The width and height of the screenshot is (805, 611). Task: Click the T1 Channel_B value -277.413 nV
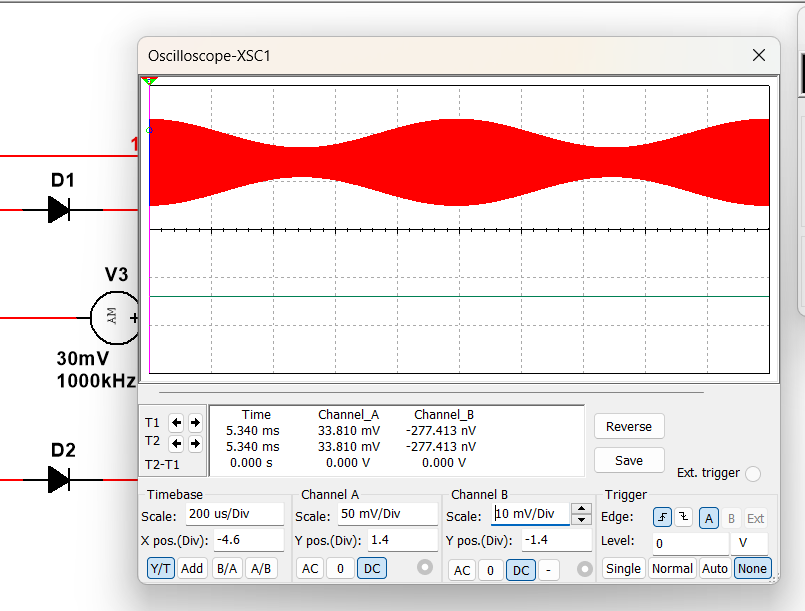pos(441,430)
